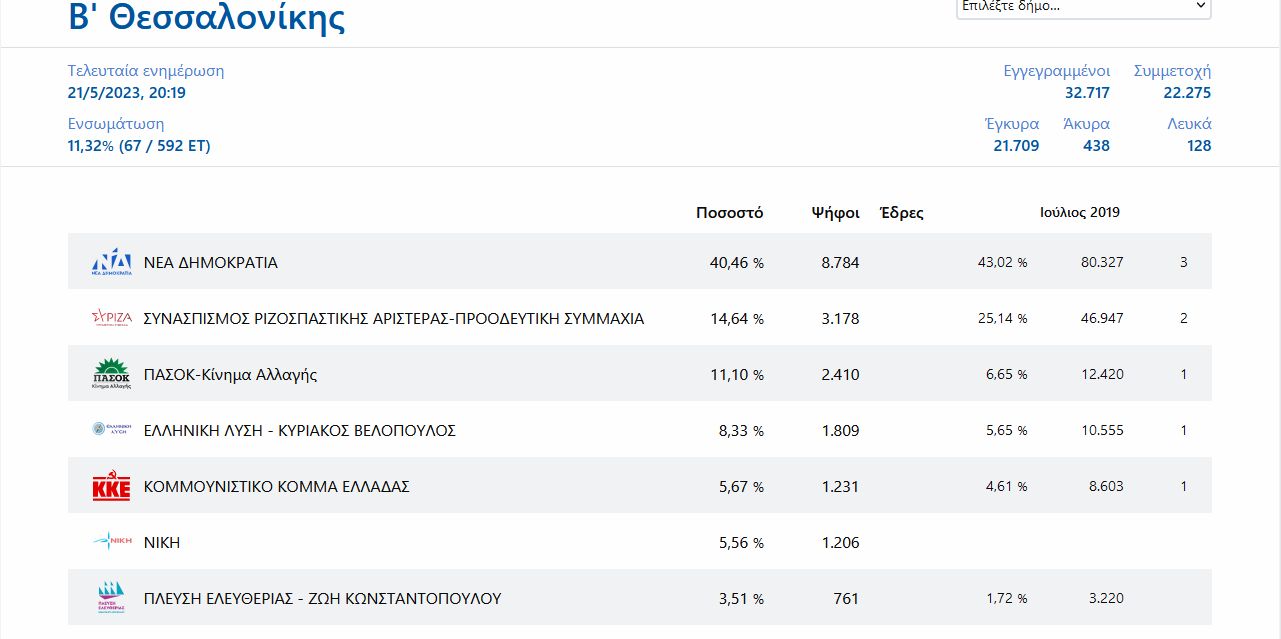
Task: Click the invalid votes value '438'
Action: (1096, 146)
